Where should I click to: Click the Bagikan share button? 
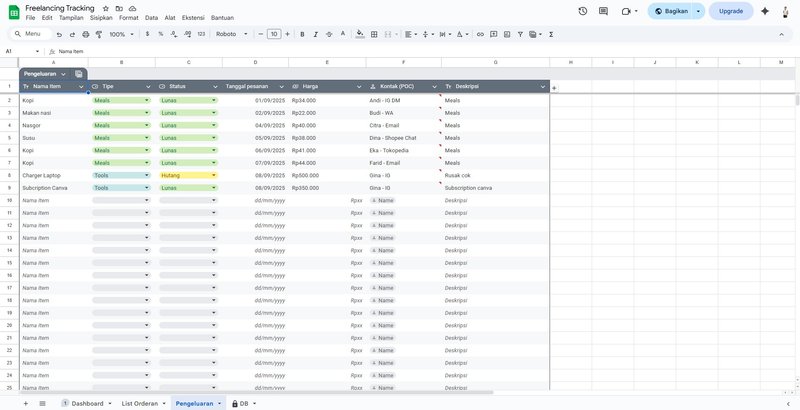(x=671, y=11)
